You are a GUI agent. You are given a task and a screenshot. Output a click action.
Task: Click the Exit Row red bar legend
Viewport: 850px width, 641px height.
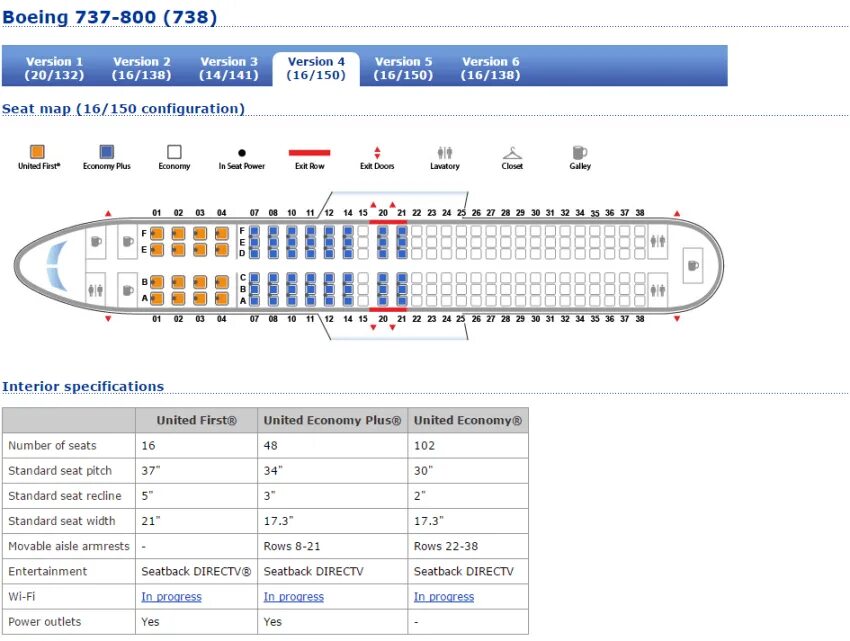click(x=310, y=153)
